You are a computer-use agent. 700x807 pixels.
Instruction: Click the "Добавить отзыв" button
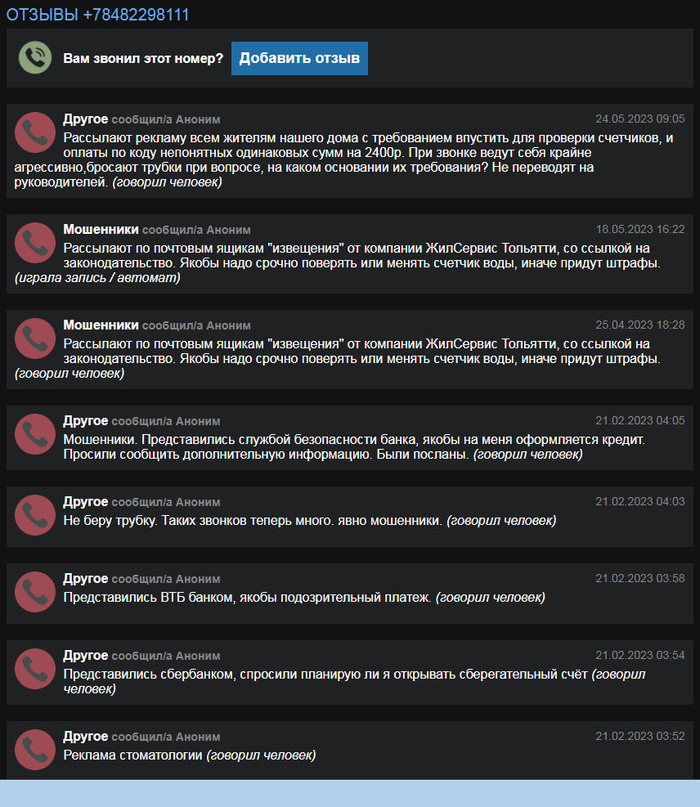pos(299,58)
